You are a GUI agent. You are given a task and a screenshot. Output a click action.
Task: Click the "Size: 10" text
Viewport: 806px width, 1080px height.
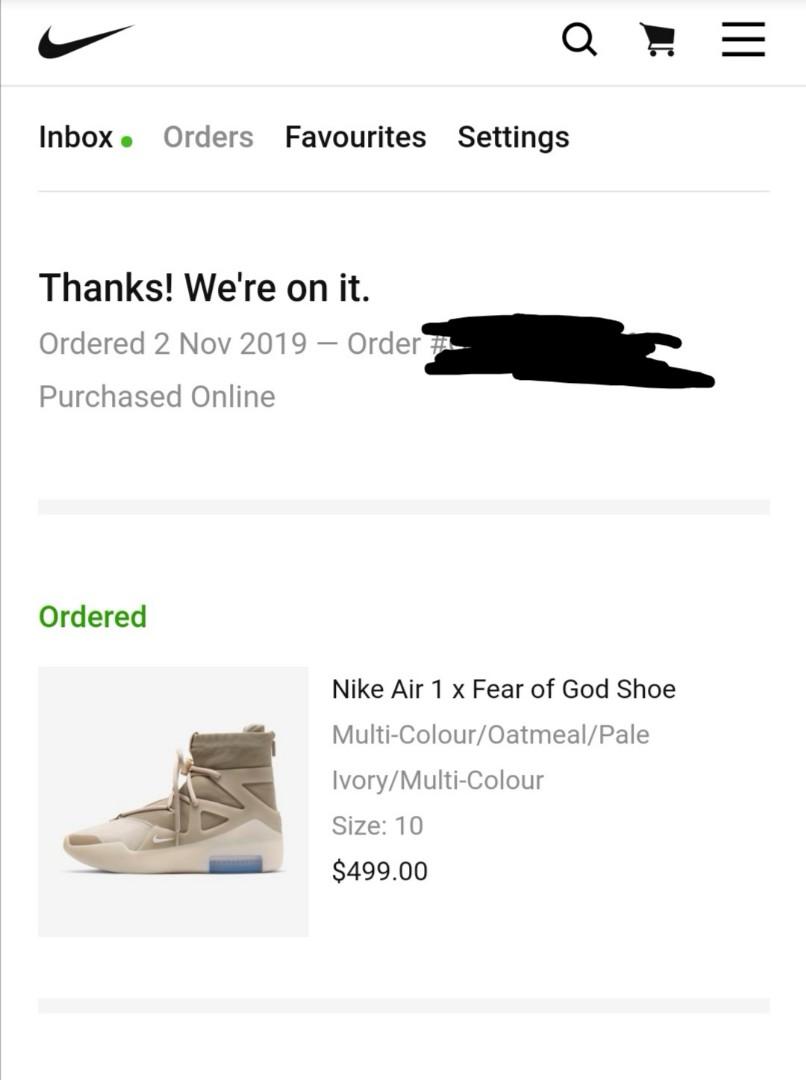377,825
